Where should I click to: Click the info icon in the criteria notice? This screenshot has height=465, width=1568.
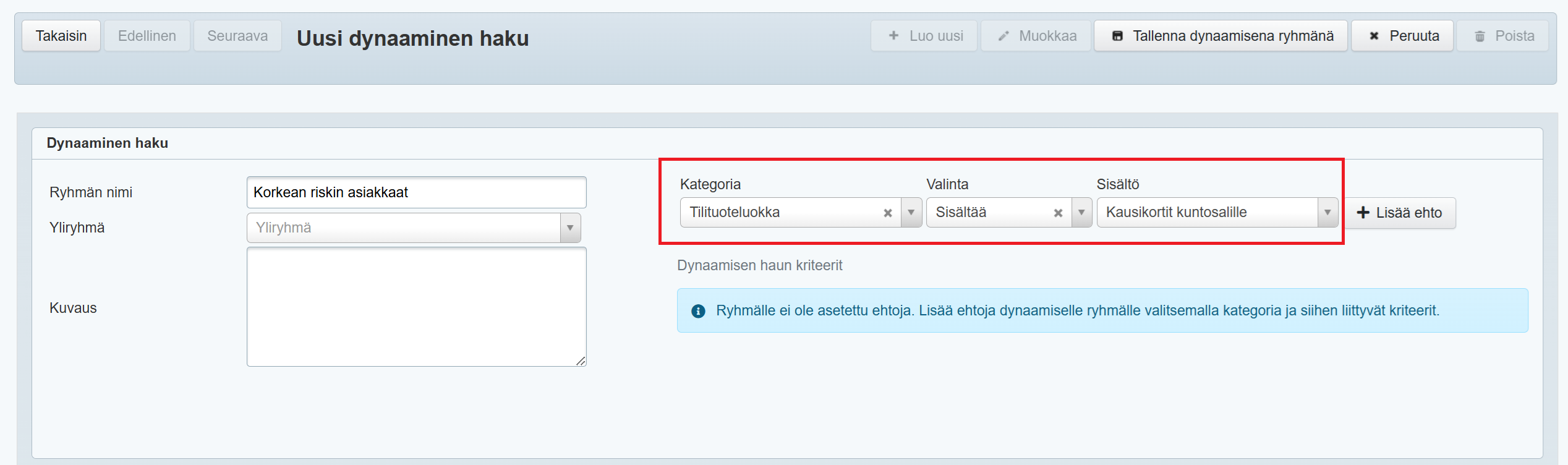pos(698,311)
